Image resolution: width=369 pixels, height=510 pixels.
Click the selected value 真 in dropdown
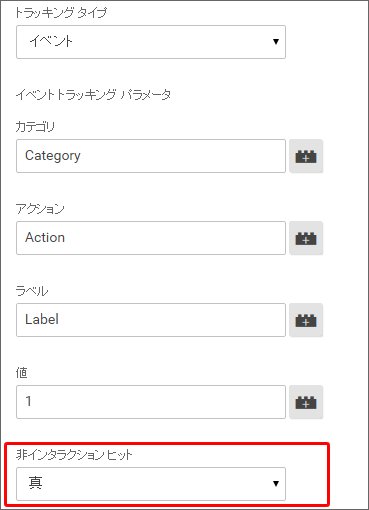coord(35,483)
